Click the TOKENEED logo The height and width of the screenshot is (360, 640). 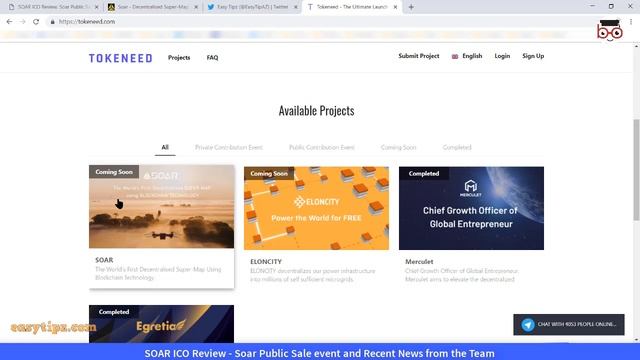coord(121,58)
